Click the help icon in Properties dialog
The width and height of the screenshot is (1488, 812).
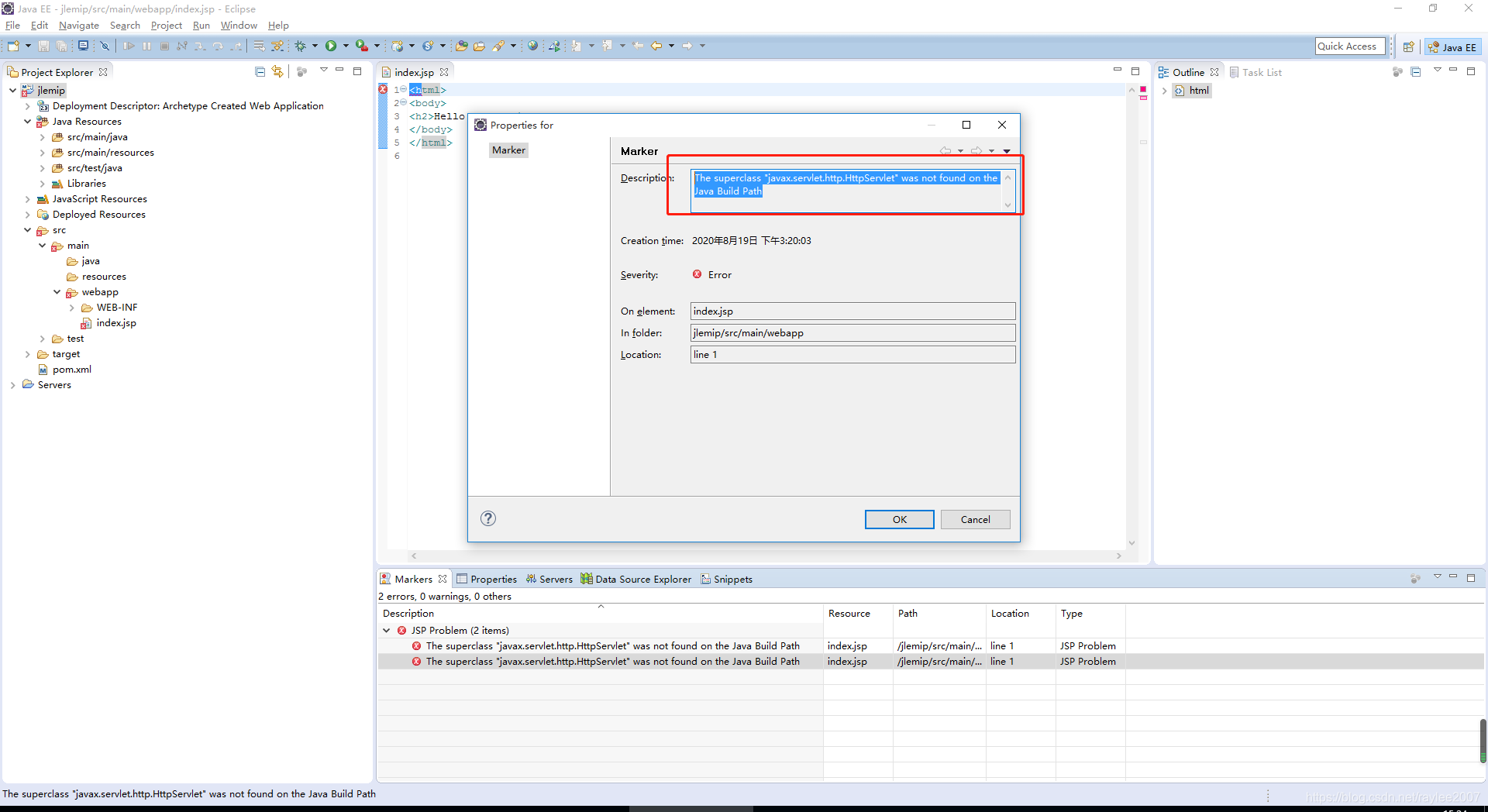[x=488, y=518]
